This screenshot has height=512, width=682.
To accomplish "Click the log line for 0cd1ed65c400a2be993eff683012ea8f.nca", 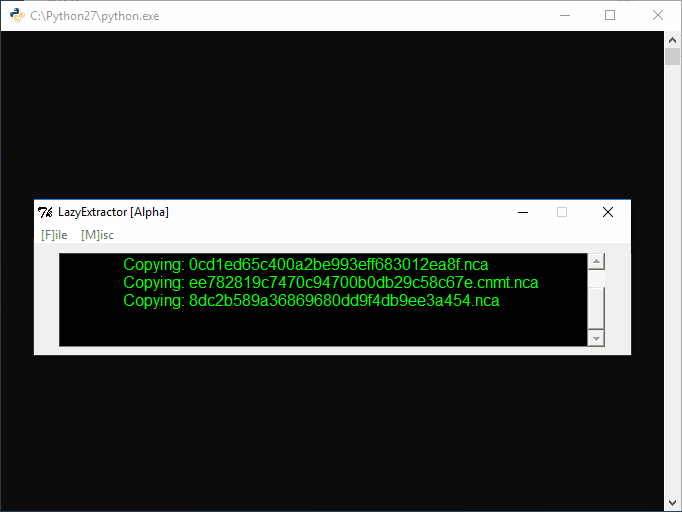I will (x=305, y=265).
